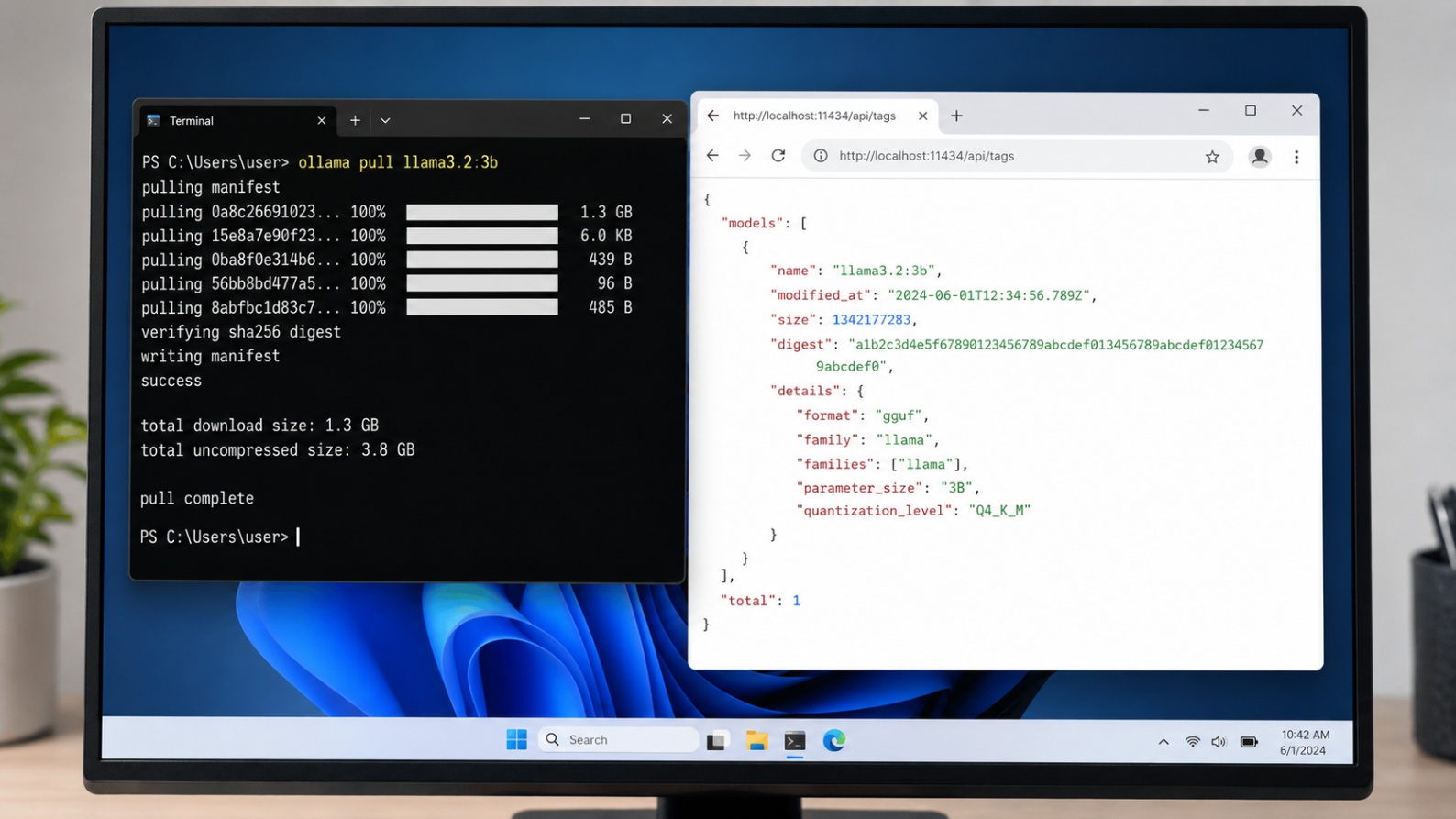Image resolution: width=1456 pixels, height=819 pixels.
Task: Click the modified_at timestamp value
Action: 988,295
